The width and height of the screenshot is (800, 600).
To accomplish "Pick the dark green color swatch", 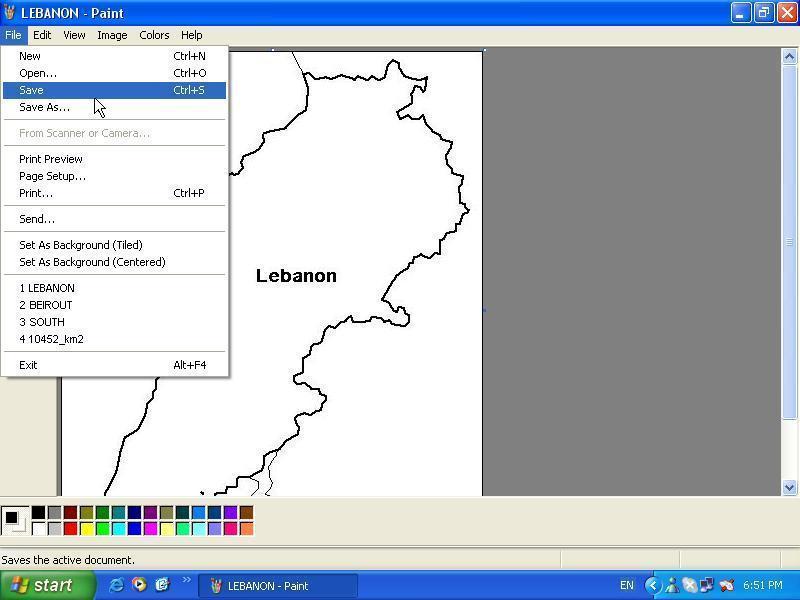I will click(103, 512).
